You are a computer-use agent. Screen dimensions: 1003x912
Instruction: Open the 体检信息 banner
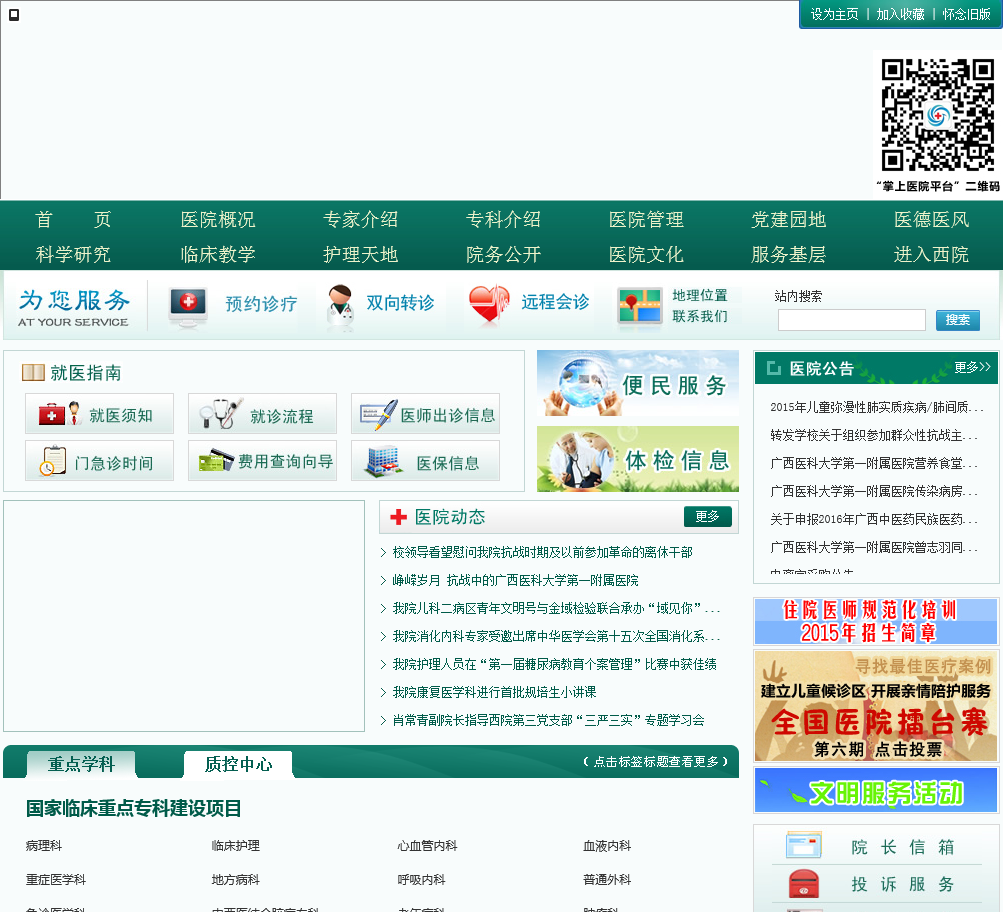pyautogui.click(x=638, y=459)
